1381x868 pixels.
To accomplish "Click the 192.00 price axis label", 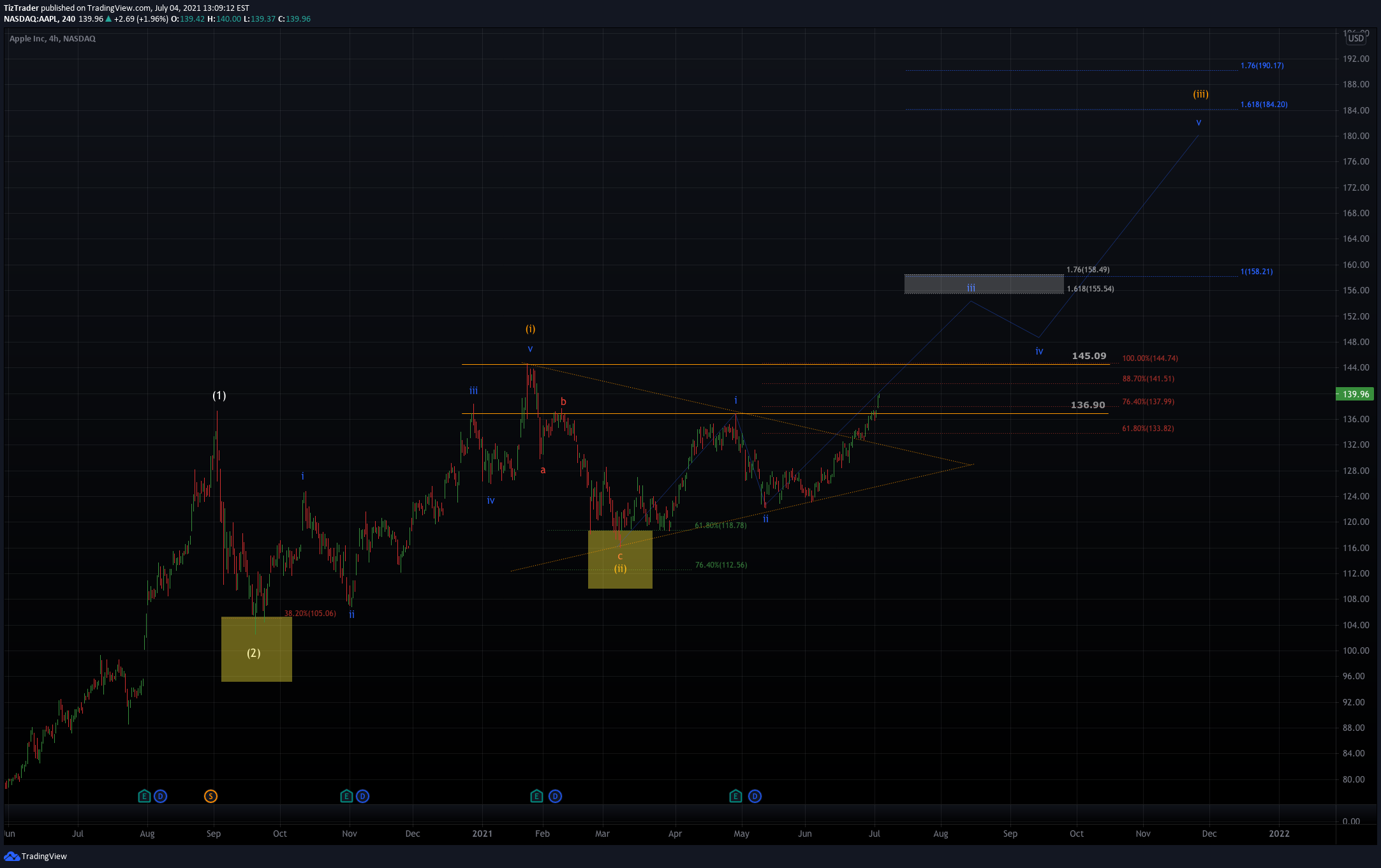I will coord(1355,58).
